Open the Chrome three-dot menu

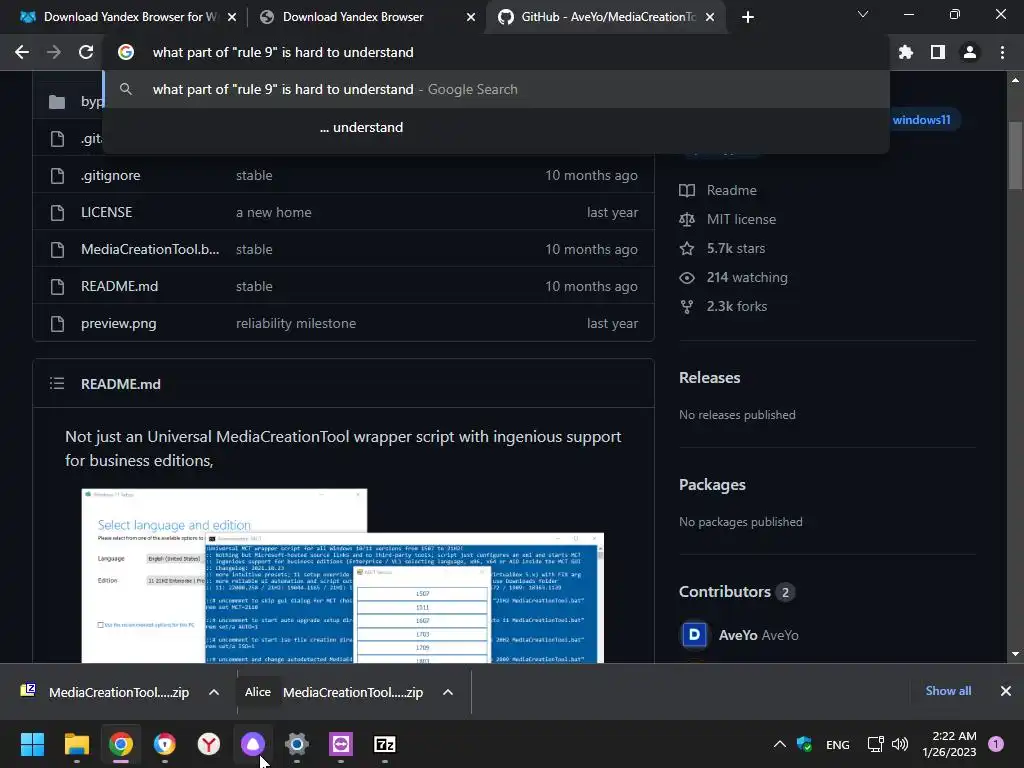click(1002, 52)
